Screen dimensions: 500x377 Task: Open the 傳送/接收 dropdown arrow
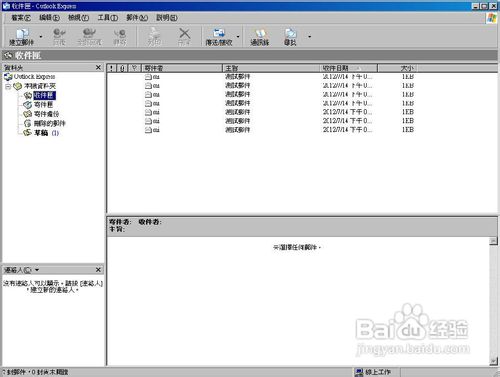coord(238,36)
